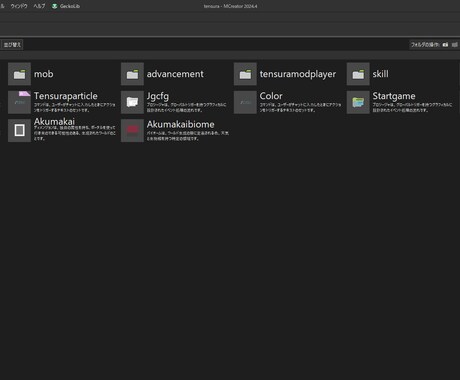Image resolution: width=460 pixels, height=380 pixels.
Task: Select the Jgcfg procedure element icon
Action: pyautogui.click(x=132, y=102)
